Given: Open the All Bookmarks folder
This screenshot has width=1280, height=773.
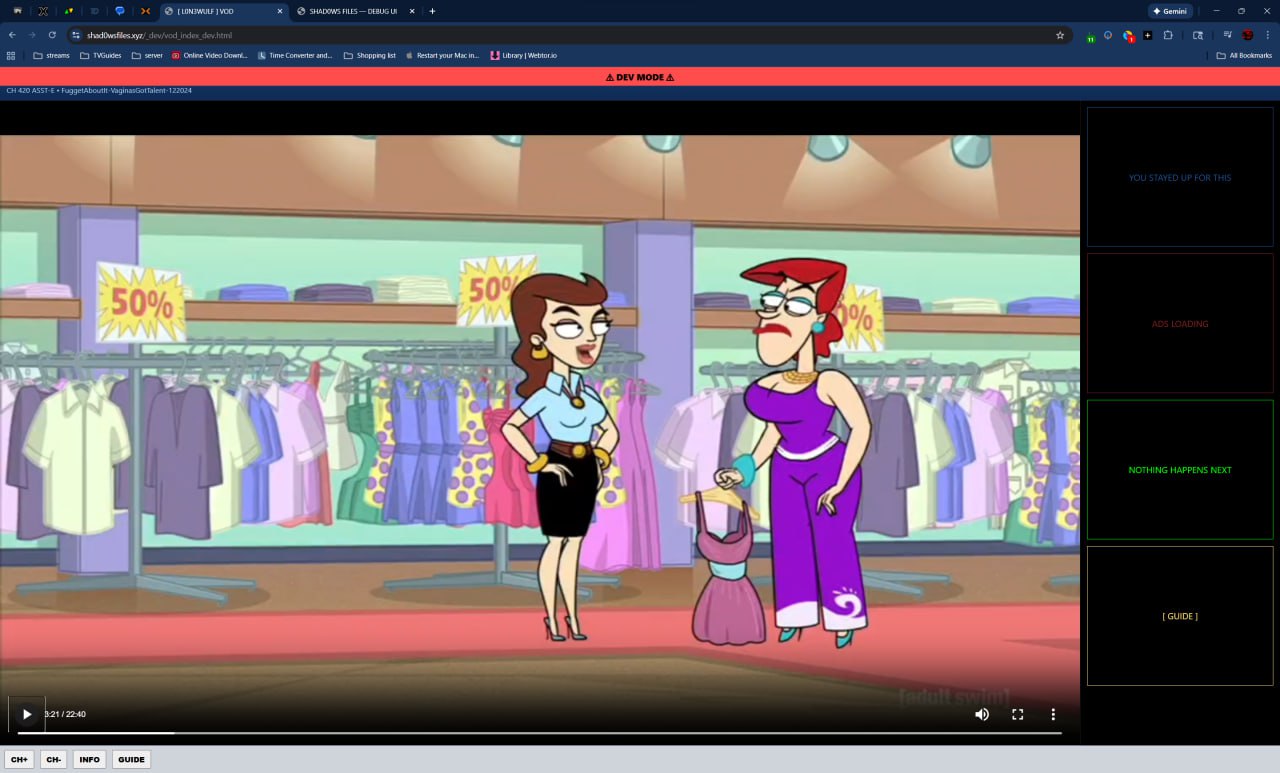Looking at the screenshot, I should click(x=1244, y=55).
